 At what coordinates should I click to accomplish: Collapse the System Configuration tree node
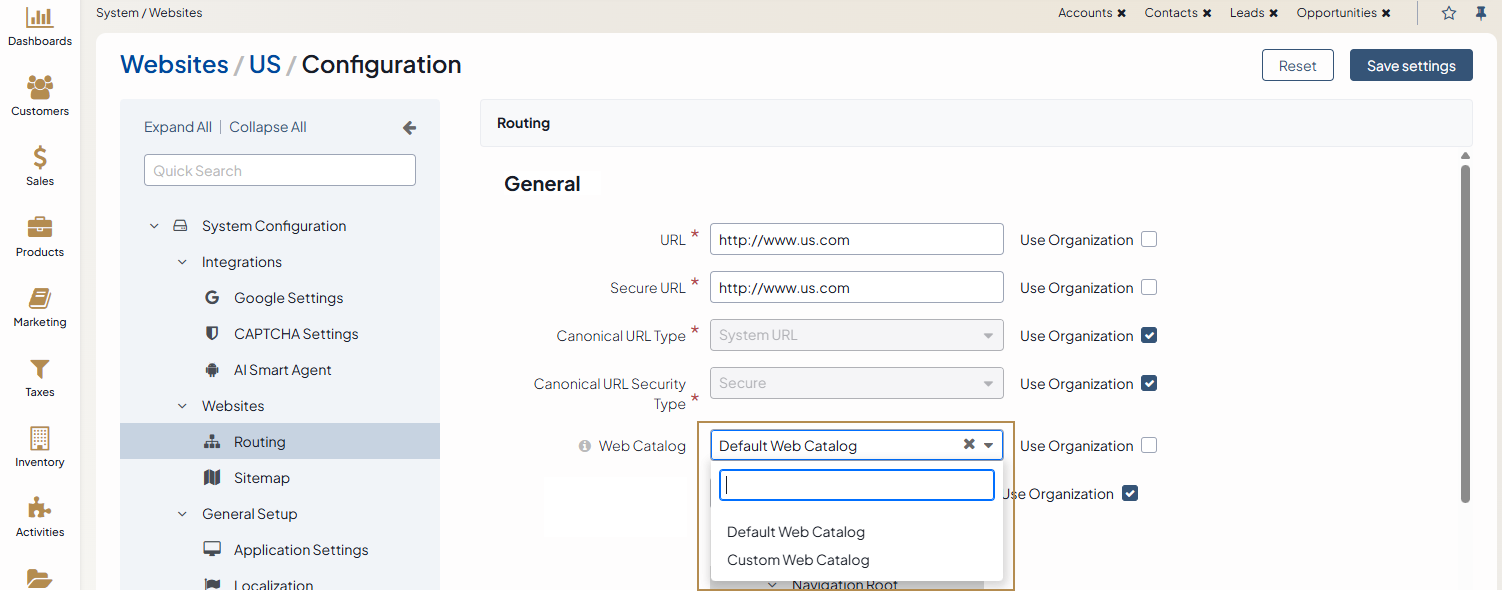[x=154, y=226]
